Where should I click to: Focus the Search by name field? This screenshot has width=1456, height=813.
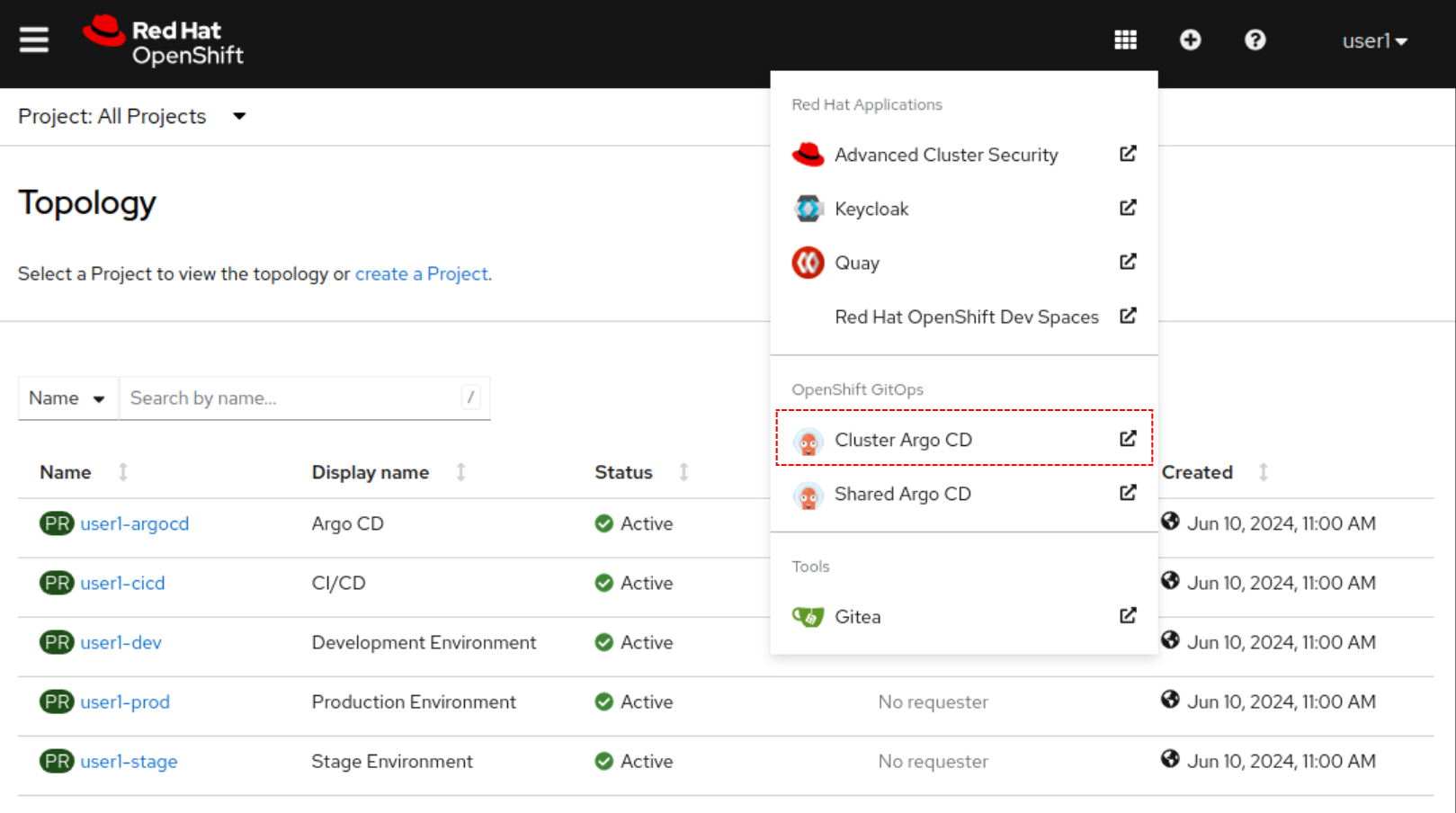pos(305,398)
